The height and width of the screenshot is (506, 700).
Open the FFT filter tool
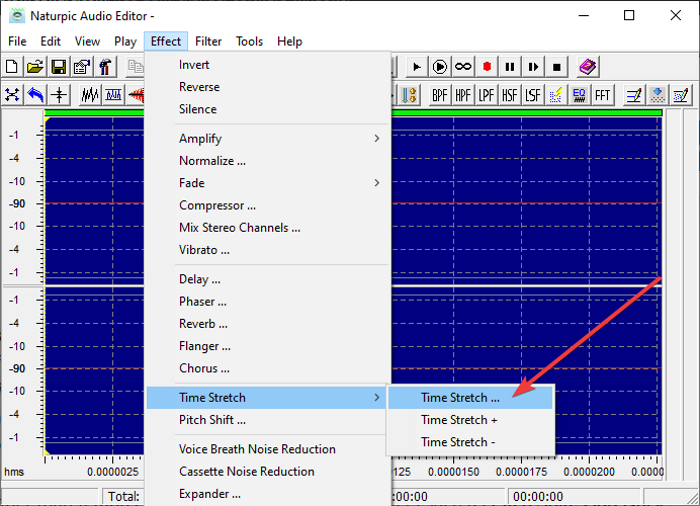(x=602, y=95)
